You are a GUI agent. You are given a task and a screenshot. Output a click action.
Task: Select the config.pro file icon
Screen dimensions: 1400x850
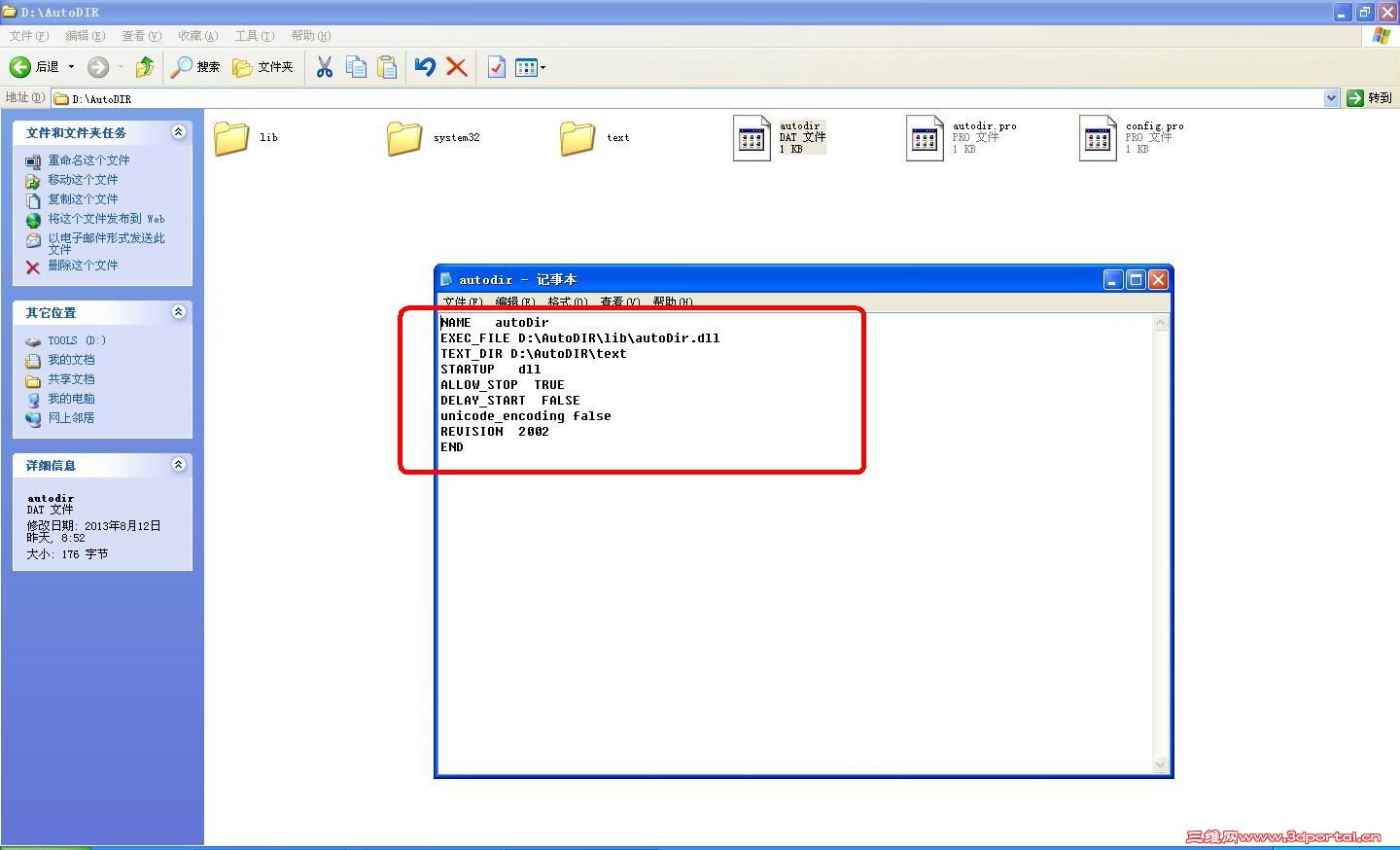click(x=1098, y=138)
